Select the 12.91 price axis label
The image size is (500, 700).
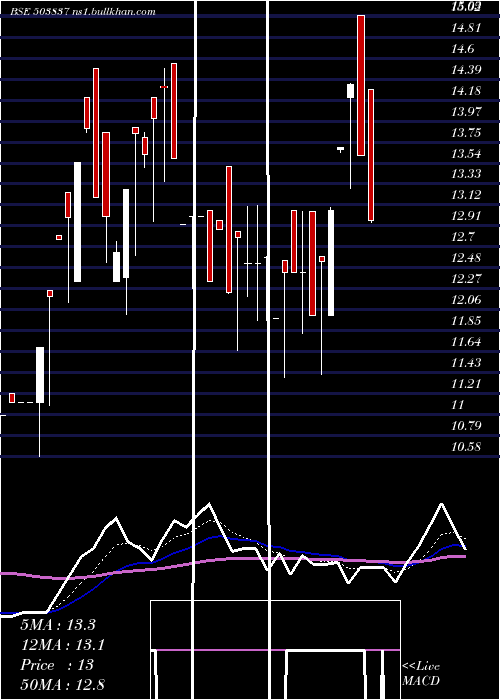pyautogui.click(x=466, y=216)
